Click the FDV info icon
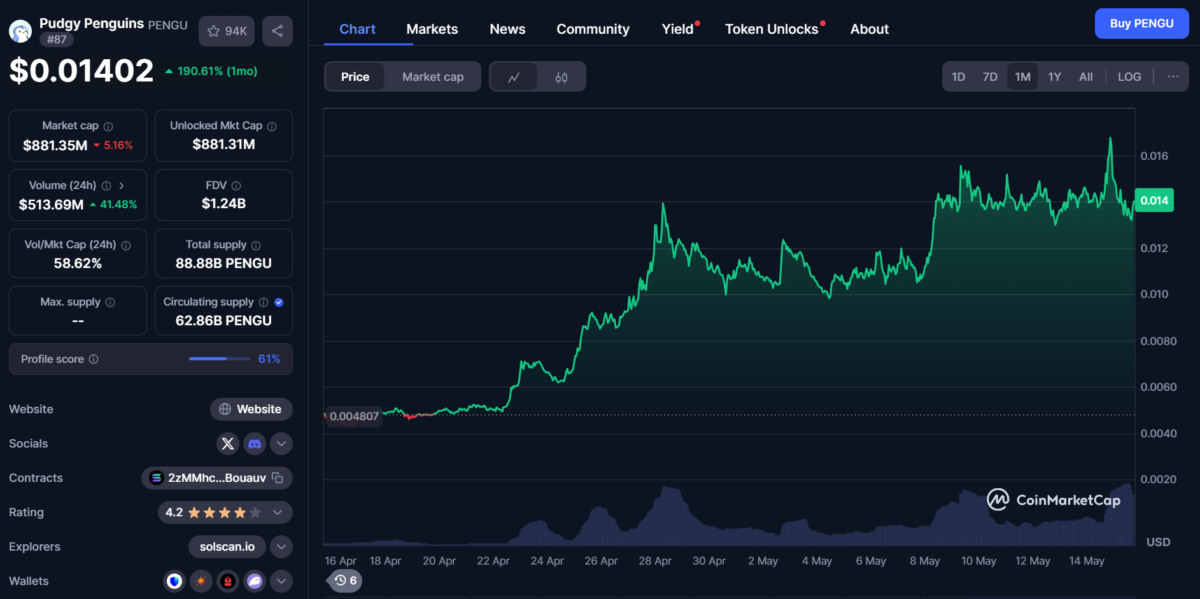Viewport: 1200px width, 599px height. (x=236, y=186)
